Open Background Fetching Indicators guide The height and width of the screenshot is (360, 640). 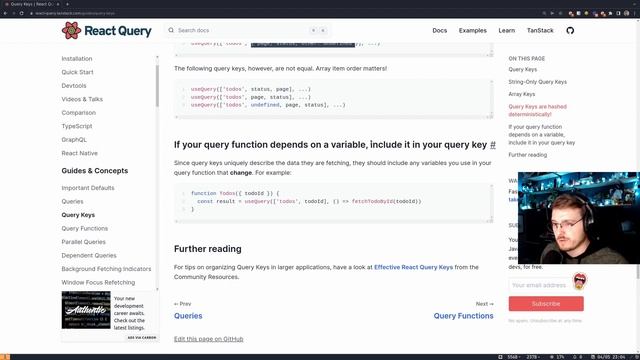[106, 269]
